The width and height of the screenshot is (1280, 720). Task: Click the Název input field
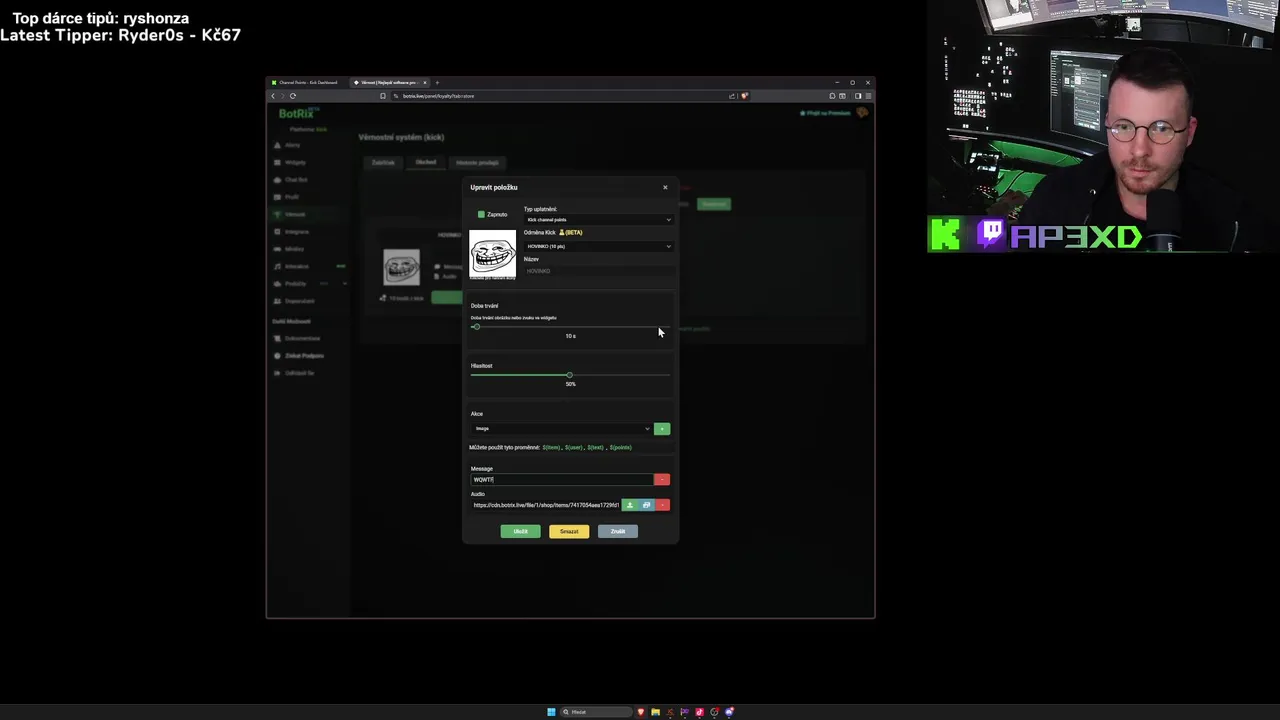598,271
